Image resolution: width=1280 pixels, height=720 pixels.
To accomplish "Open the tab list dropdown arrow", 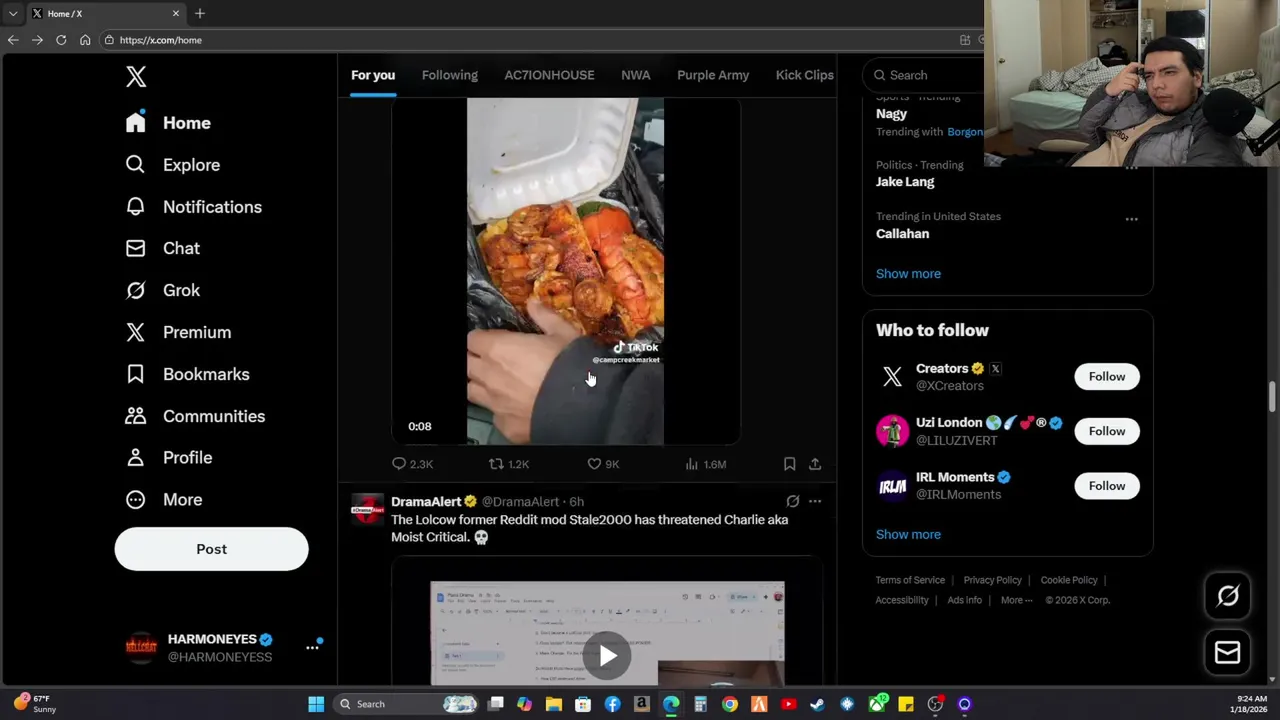I will tap(13, 13).
